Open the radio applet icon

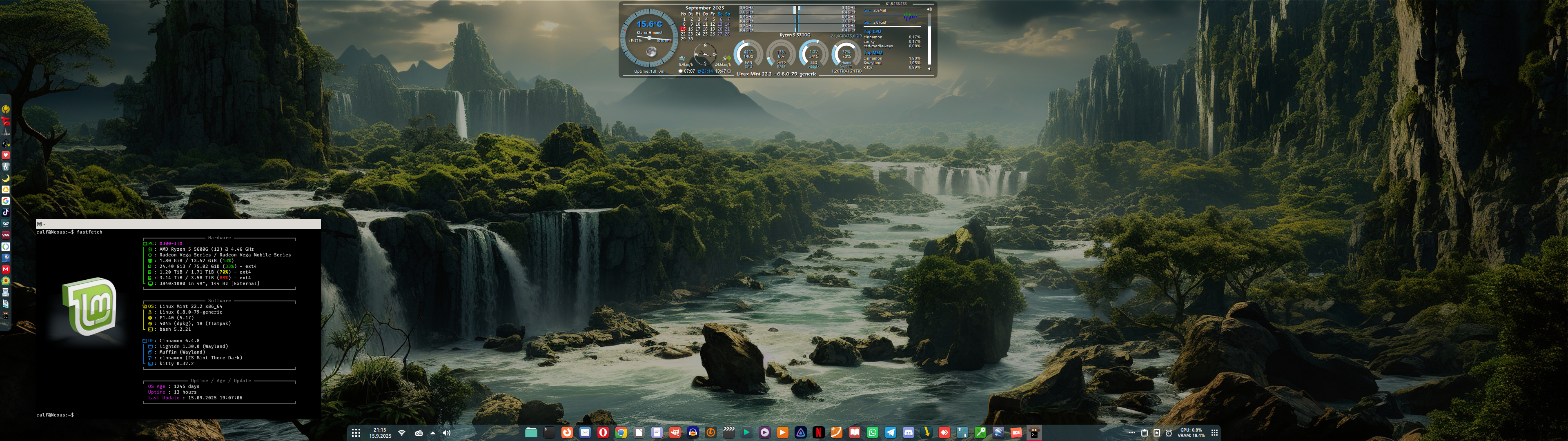[419, 432]
